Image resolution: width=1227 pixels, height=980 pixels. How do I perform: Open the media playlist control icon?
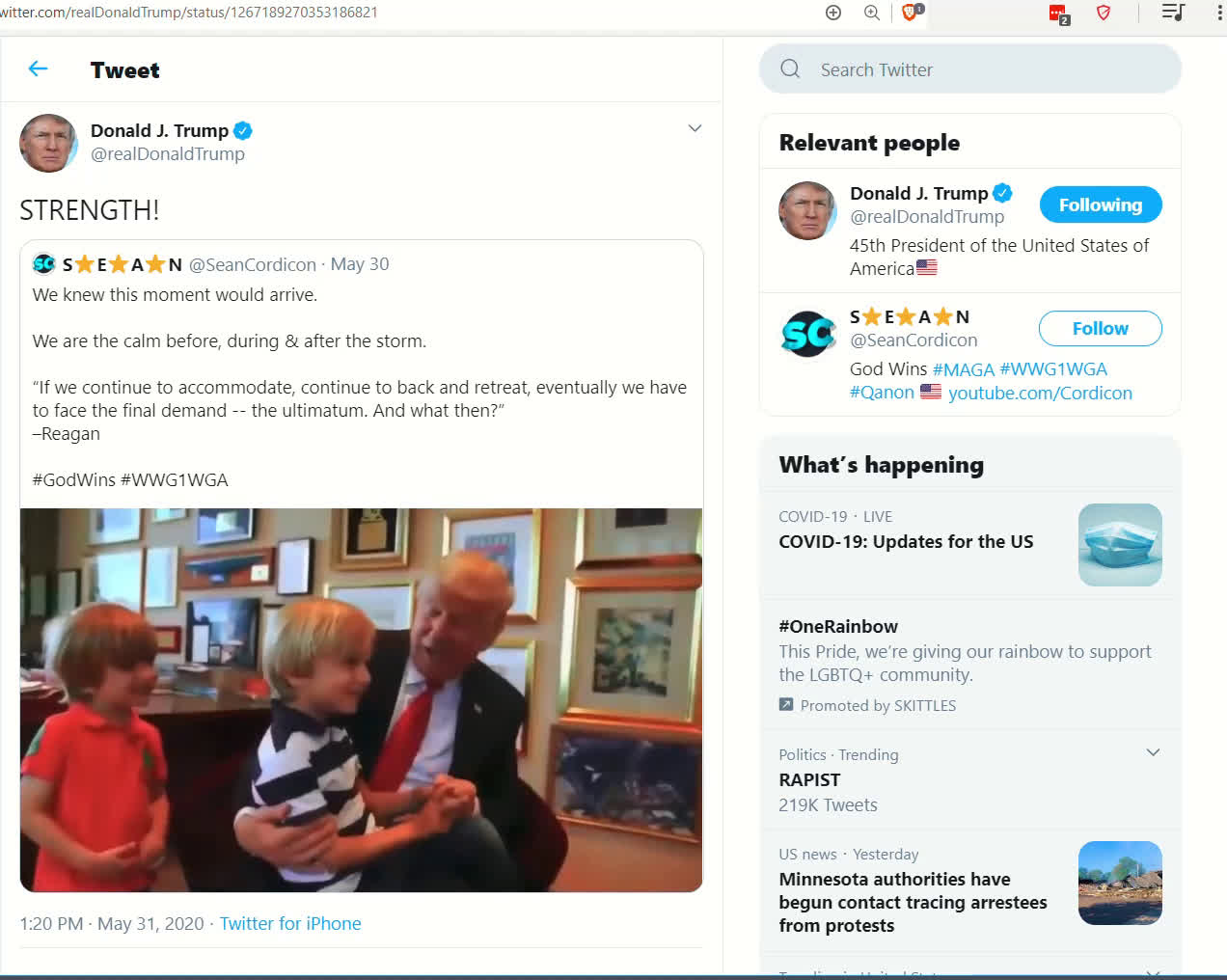click(x=1172, y=13)
